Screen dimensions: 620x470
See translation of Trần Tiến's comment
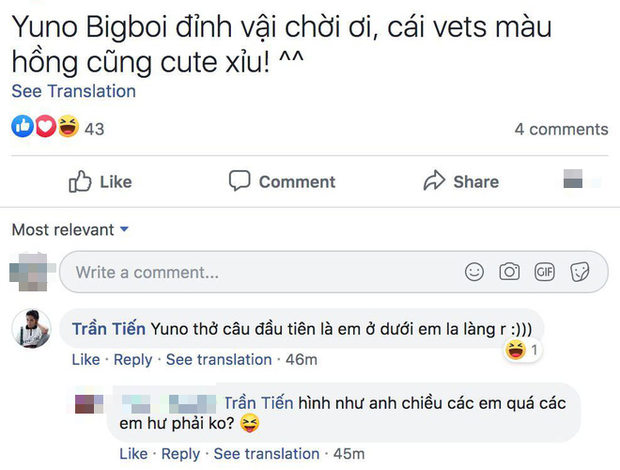pos(218,360)
